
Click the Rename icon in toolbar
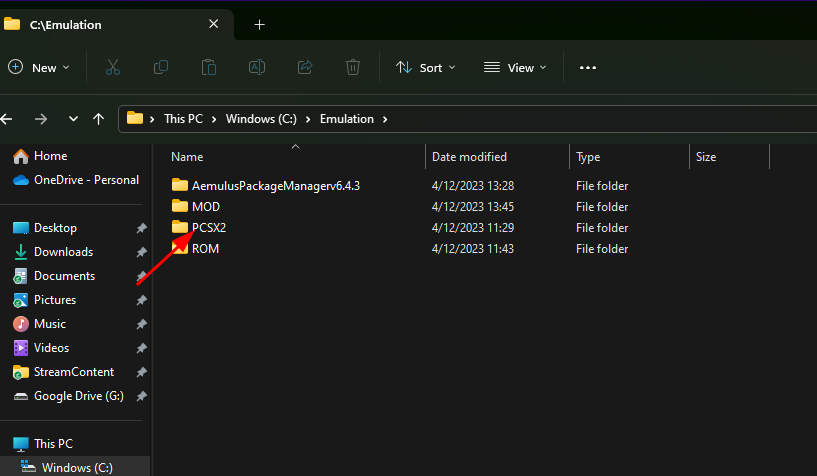coord(257,67)
